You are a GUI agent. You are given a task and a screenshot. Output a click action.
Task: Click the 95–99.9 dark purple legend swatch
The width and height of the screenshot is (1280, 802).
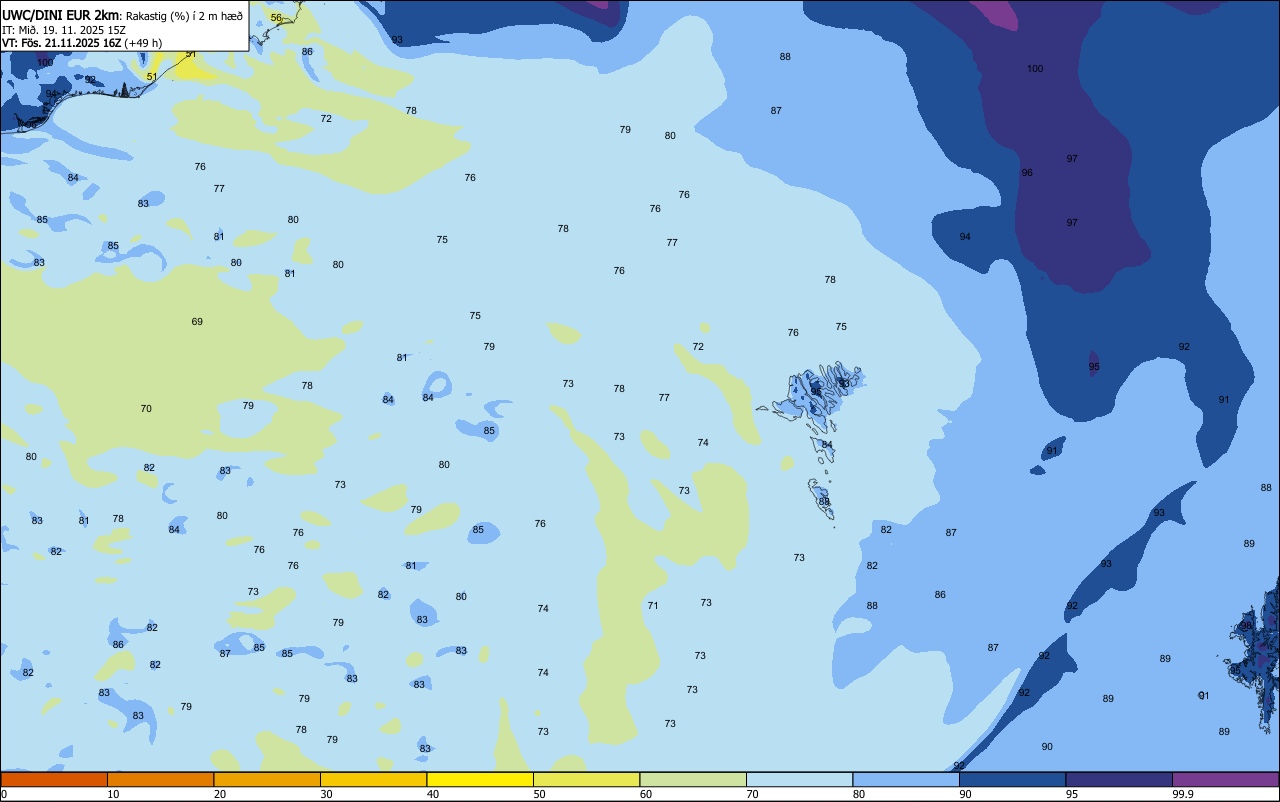coord(1119,779)
